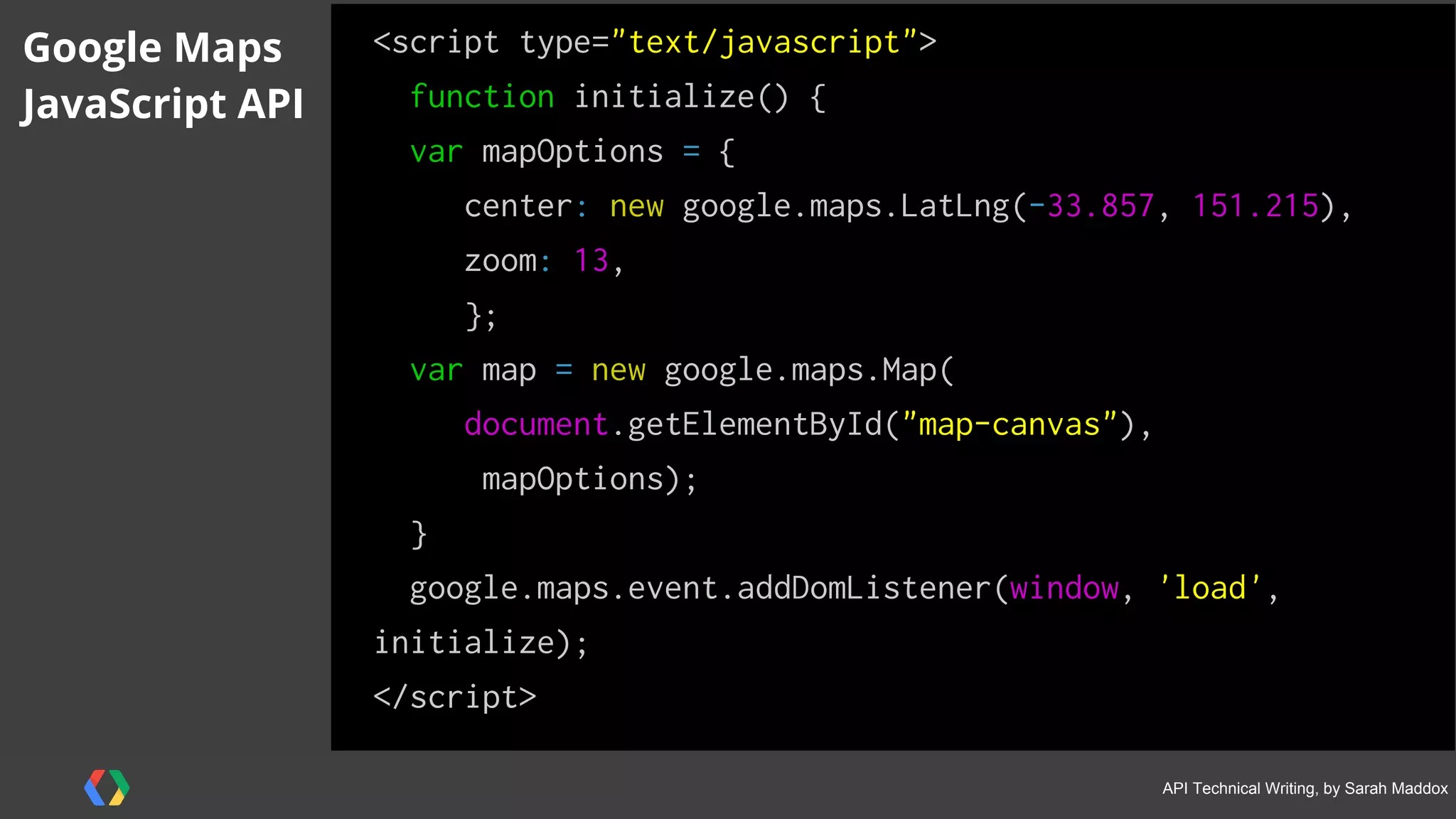Viewport: 1456px width, 819px height.
Task: Click the closing script tag
Action: point(455,697)
